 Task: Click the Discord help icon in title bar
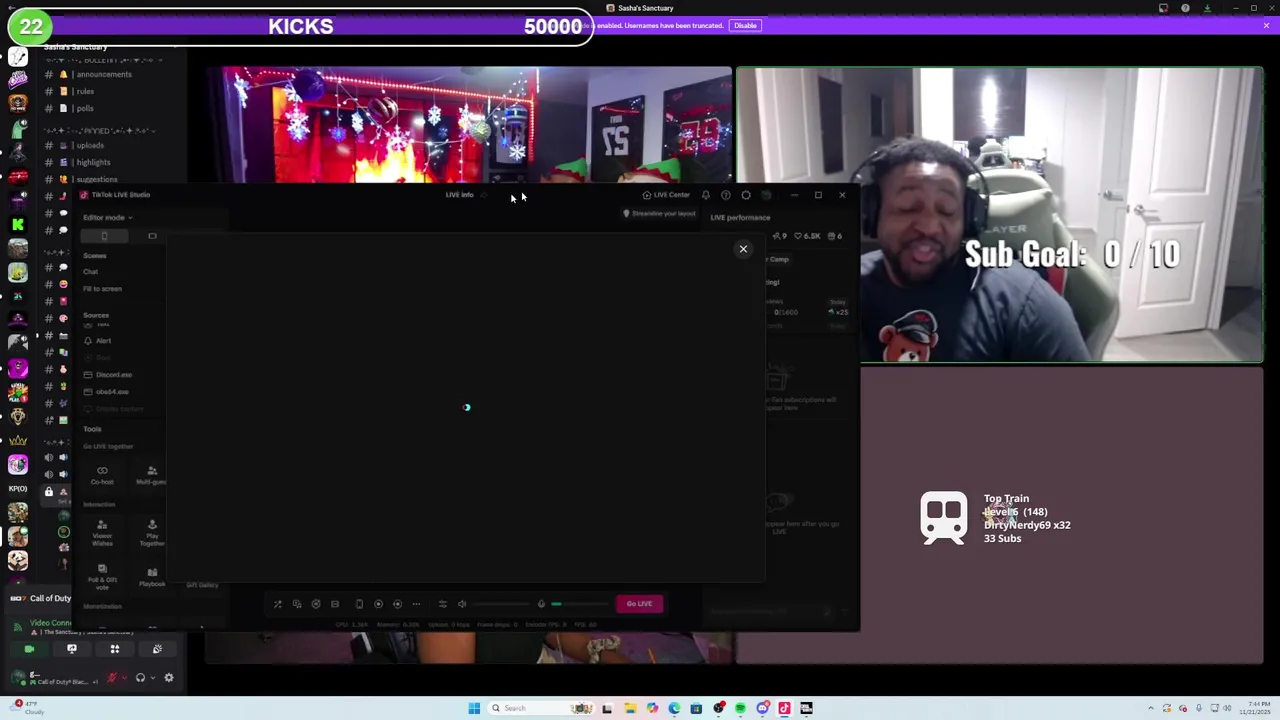click(x=1185, y=8)
